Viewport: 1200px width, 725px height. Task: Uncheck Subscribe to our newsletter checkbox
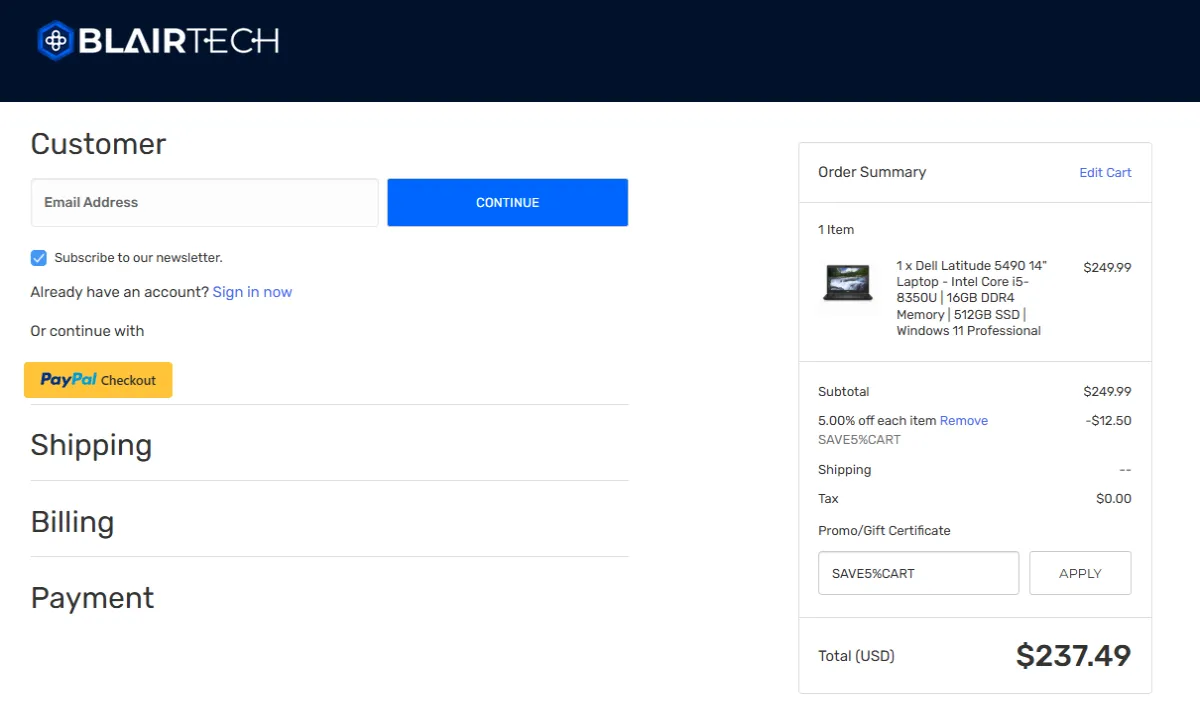(x=39, y=258)
